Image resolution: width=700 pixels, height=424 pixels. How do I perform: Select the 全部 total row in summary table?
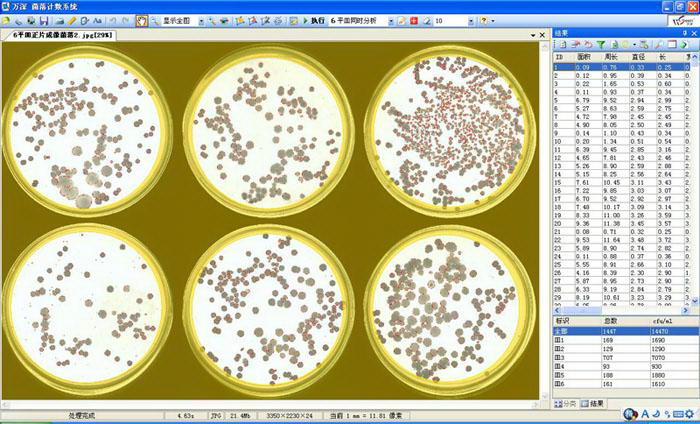tap(565, 328)
